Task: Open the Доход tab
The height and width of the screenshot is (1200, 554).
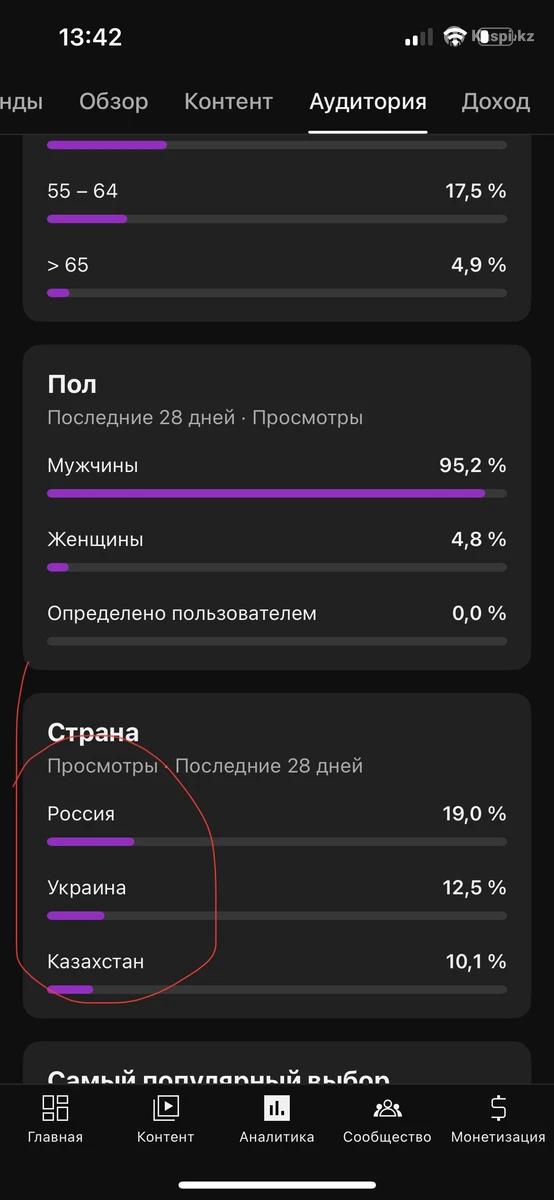Action: (x=495, y=101)
